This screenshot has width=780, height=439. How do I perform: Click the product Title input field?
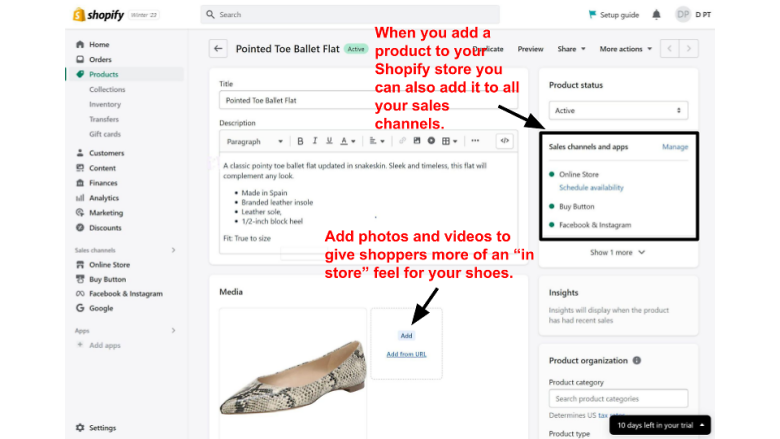coord(368,100)
